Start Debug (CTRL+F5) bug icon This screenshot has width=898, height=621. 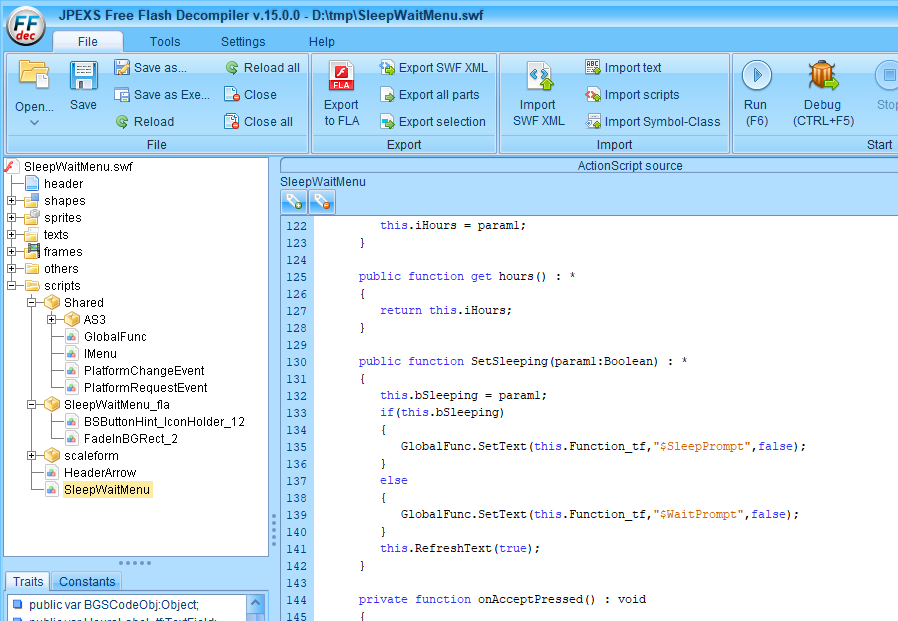(823, 76)
